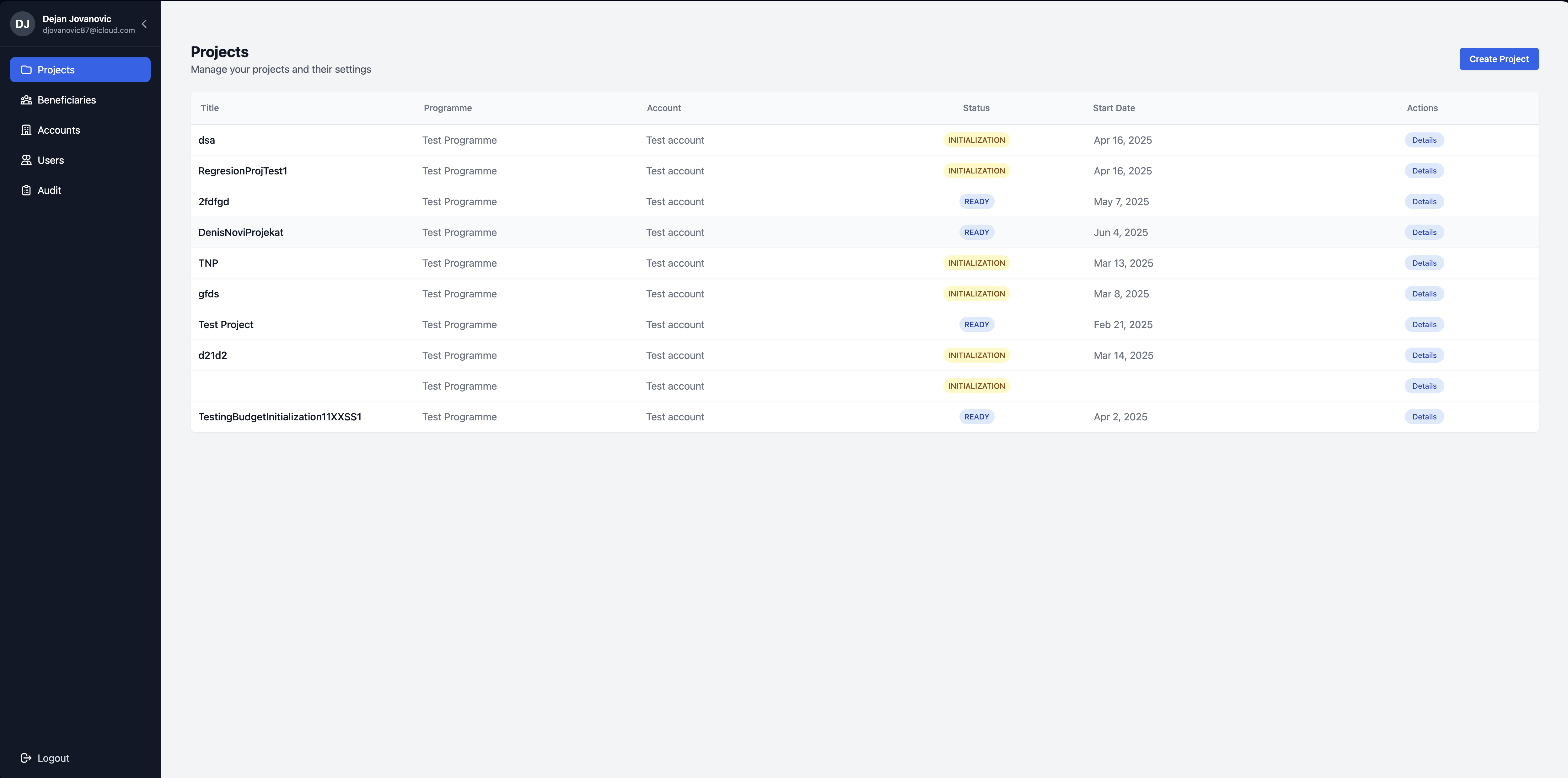The width and height of the screenshot is (1568, 778).
Task: Click the Logout arrow icon
Action: [x=26, y=758]
